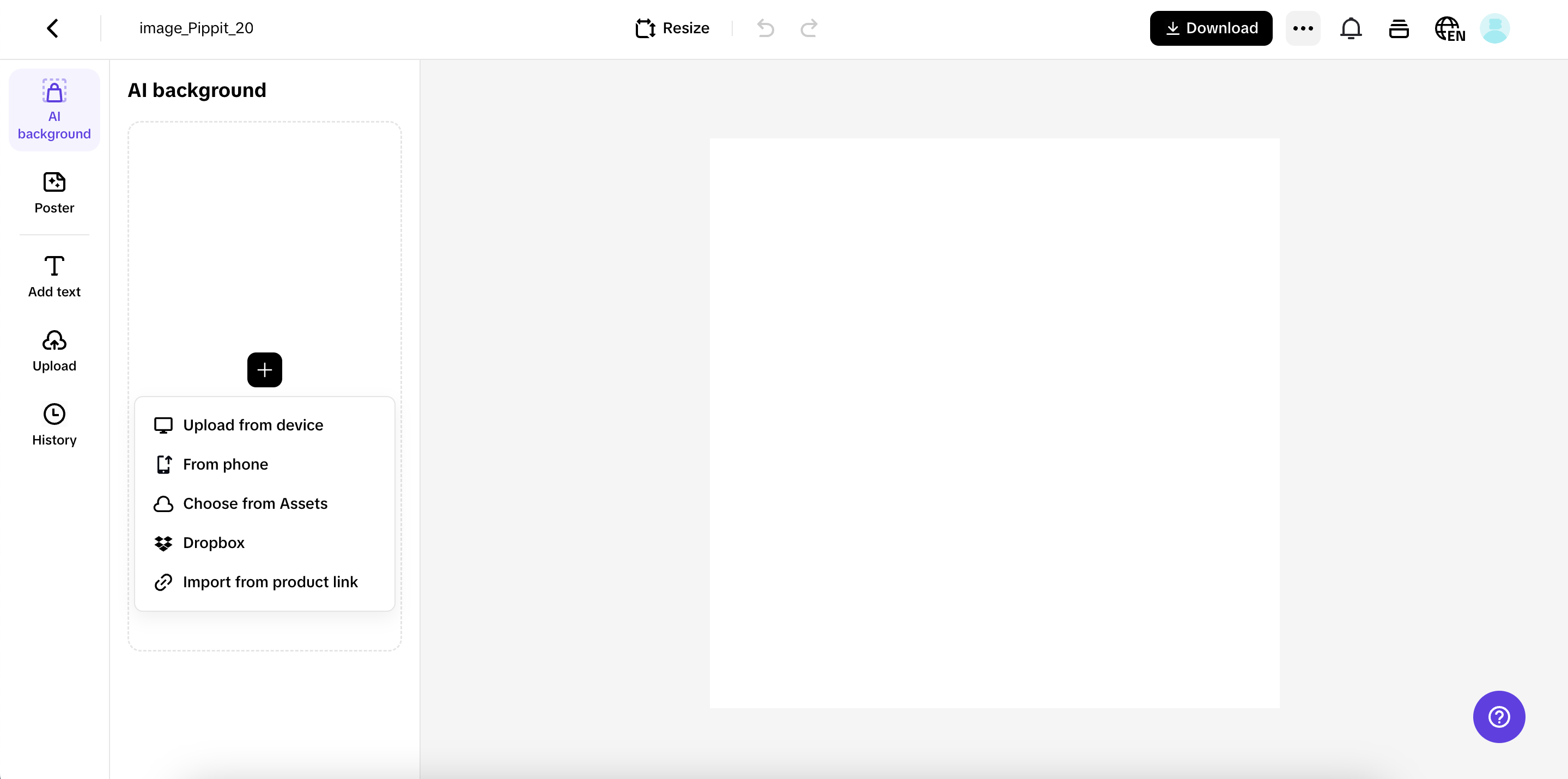Redo the last action
This screenshot has height=779, width=1568.
point(809,28)
